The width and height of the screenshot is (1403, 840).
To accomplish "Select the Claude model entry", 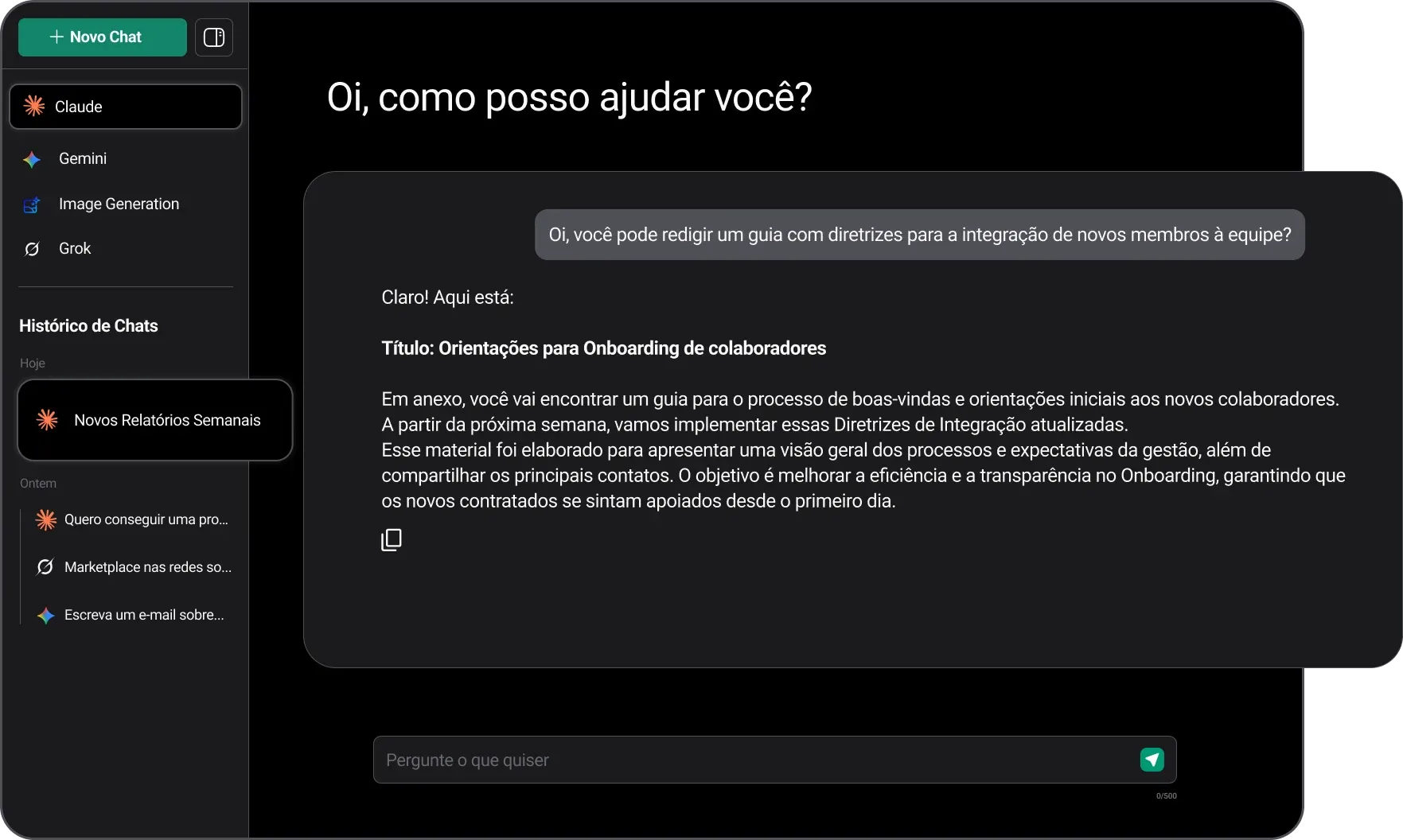I will [126, 107].
